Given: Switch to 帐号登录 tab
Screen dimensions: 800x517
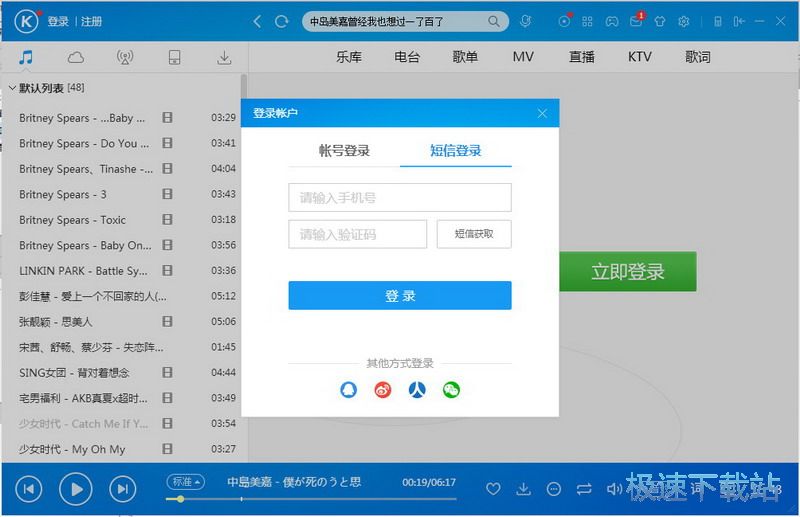Looking at the screenshot, I should [x=344, y=151].
